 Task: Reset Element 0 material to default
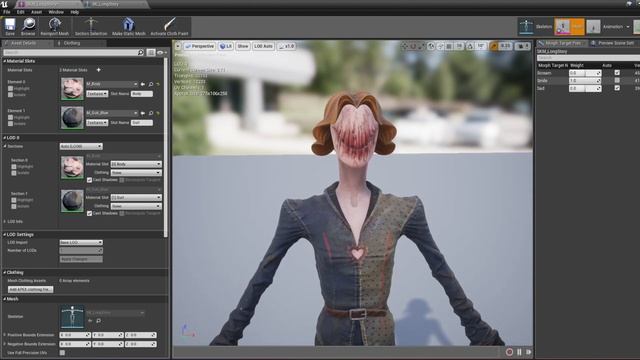pos(158,84)
